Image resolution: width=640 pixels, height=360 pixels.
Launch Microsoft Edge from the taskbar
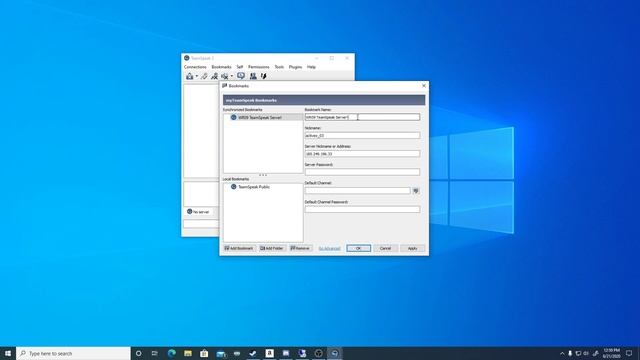tap(171, 353)
